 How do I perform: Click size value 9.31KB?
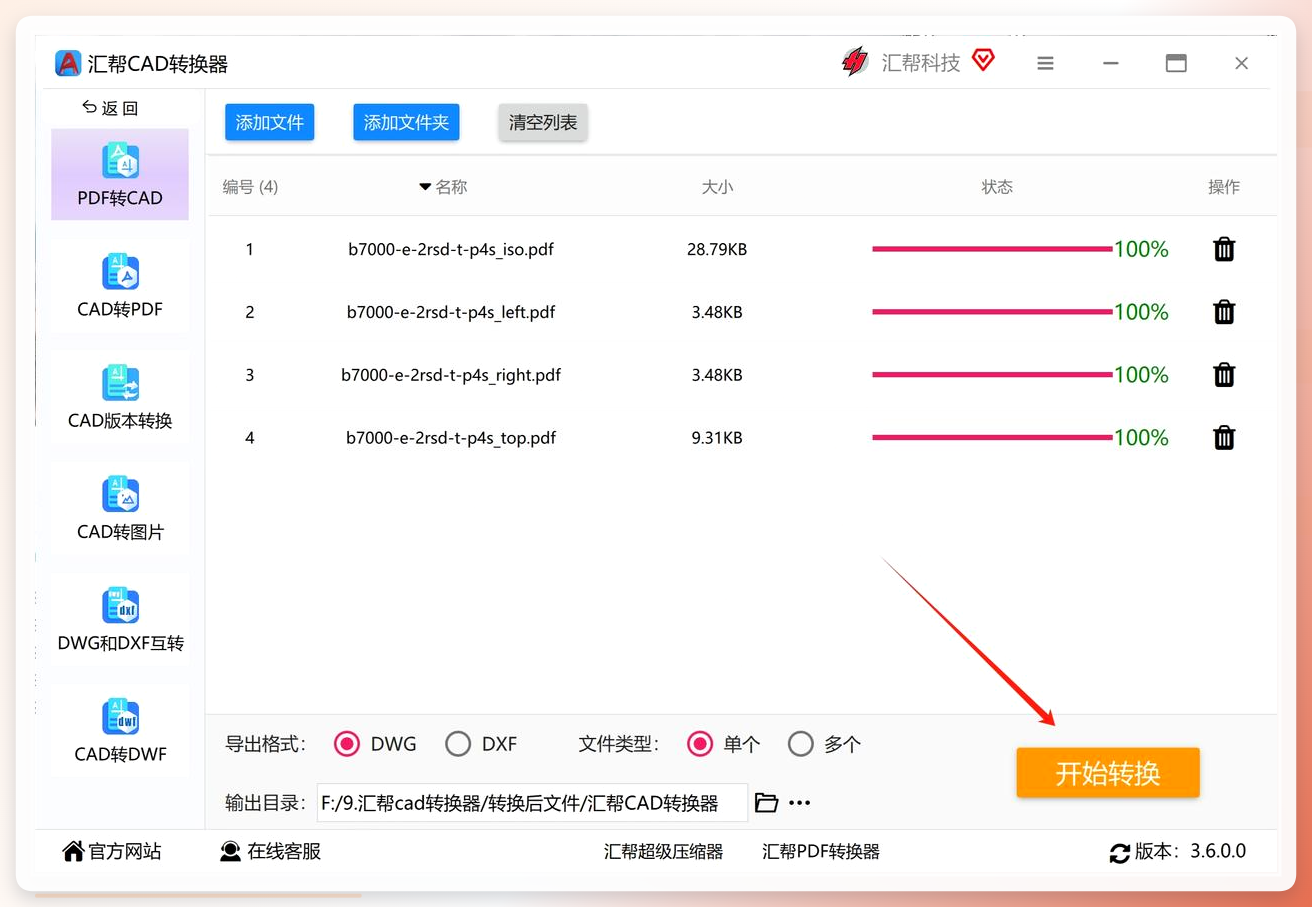click(x=717, y=438)
